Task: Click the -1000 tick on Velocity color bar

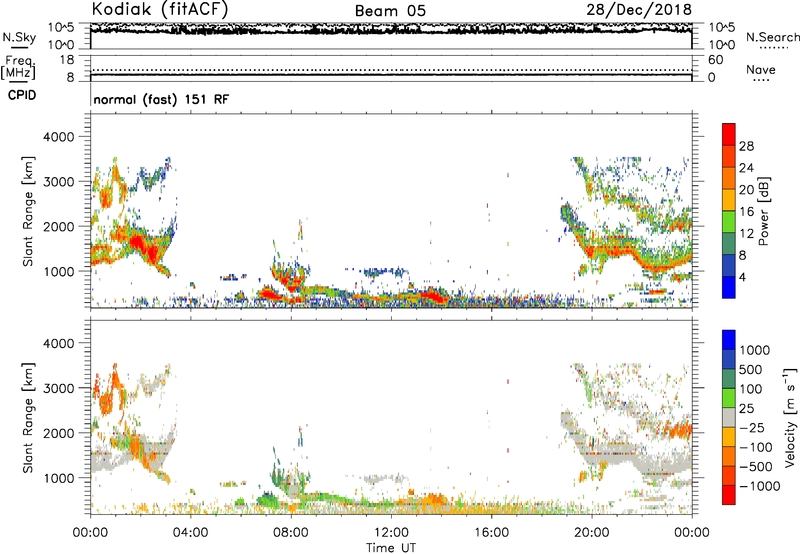Action: [x=760, y=486]
